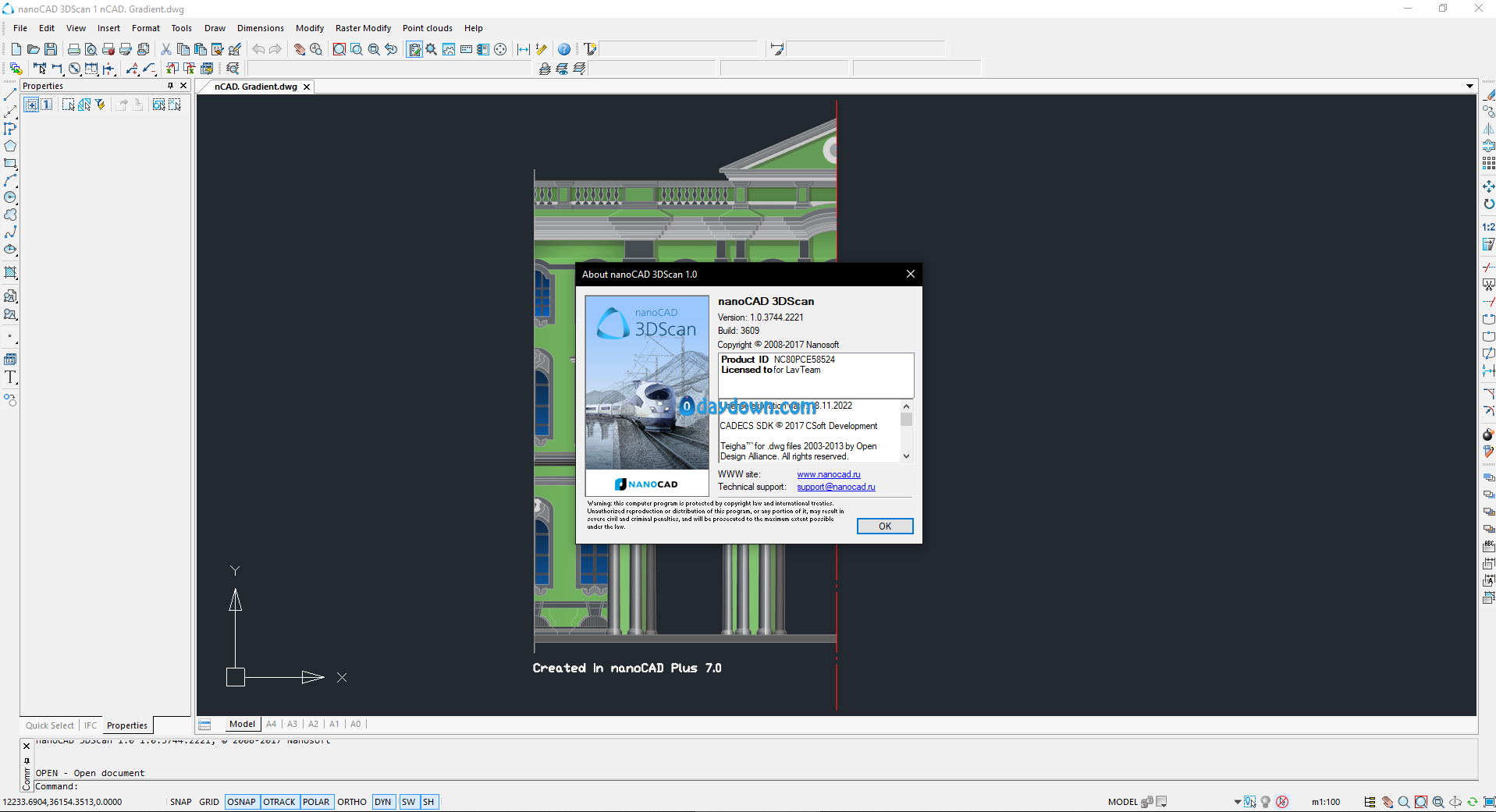This screenshot has height=812, width=1496.
Task: Click the Pan hand icon in the top toolbar
Action: 299,49
